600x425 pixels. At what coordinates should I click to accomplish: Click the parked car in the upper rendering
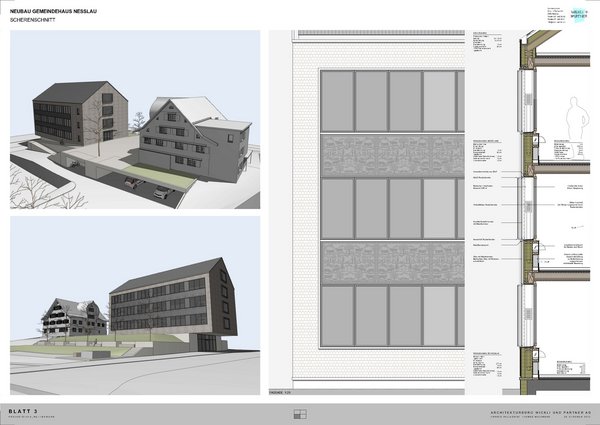(133, 182)
